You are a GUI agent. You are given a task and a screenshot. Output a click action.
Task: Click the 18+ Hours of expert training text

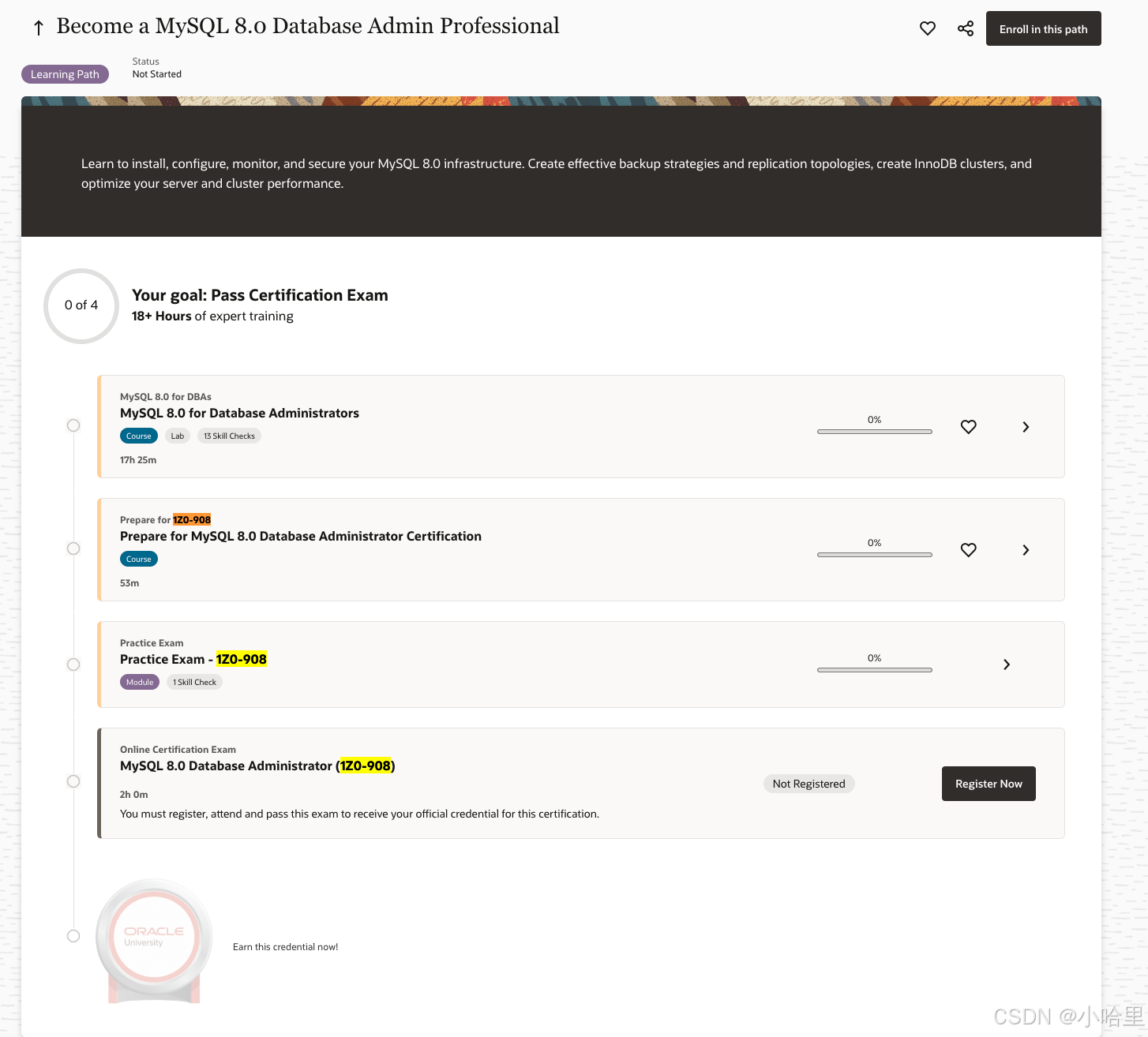coord(212,316)
